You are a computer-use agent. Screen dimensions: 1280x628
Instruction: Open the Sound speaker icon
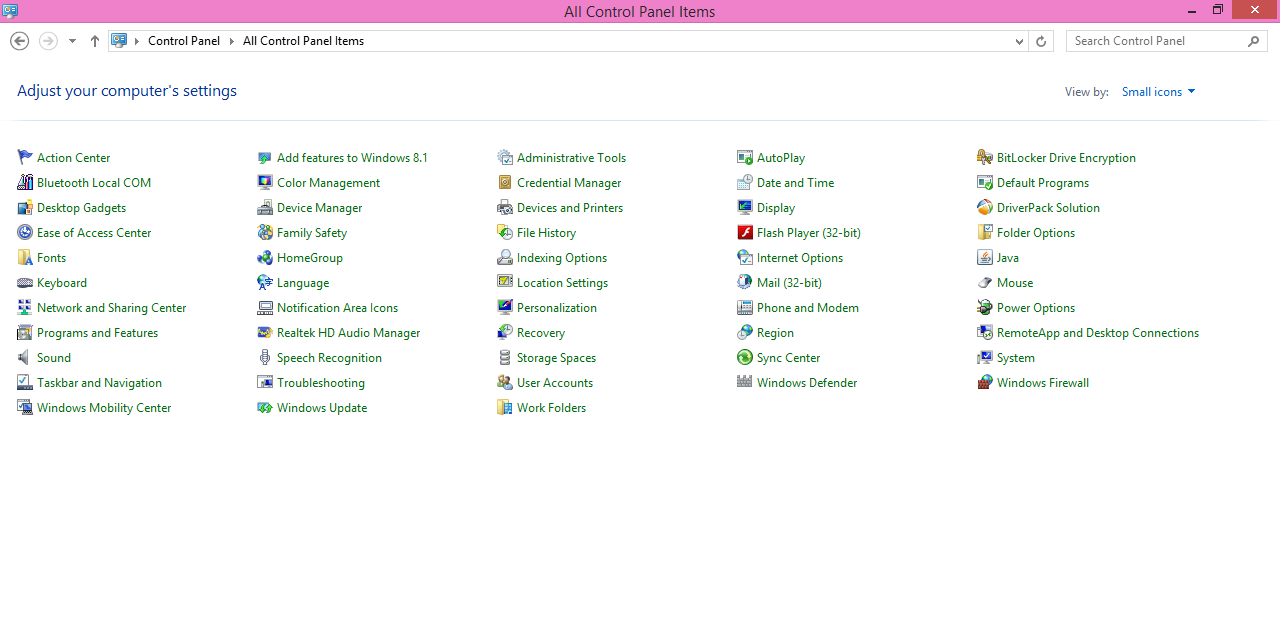click(25, 357)
